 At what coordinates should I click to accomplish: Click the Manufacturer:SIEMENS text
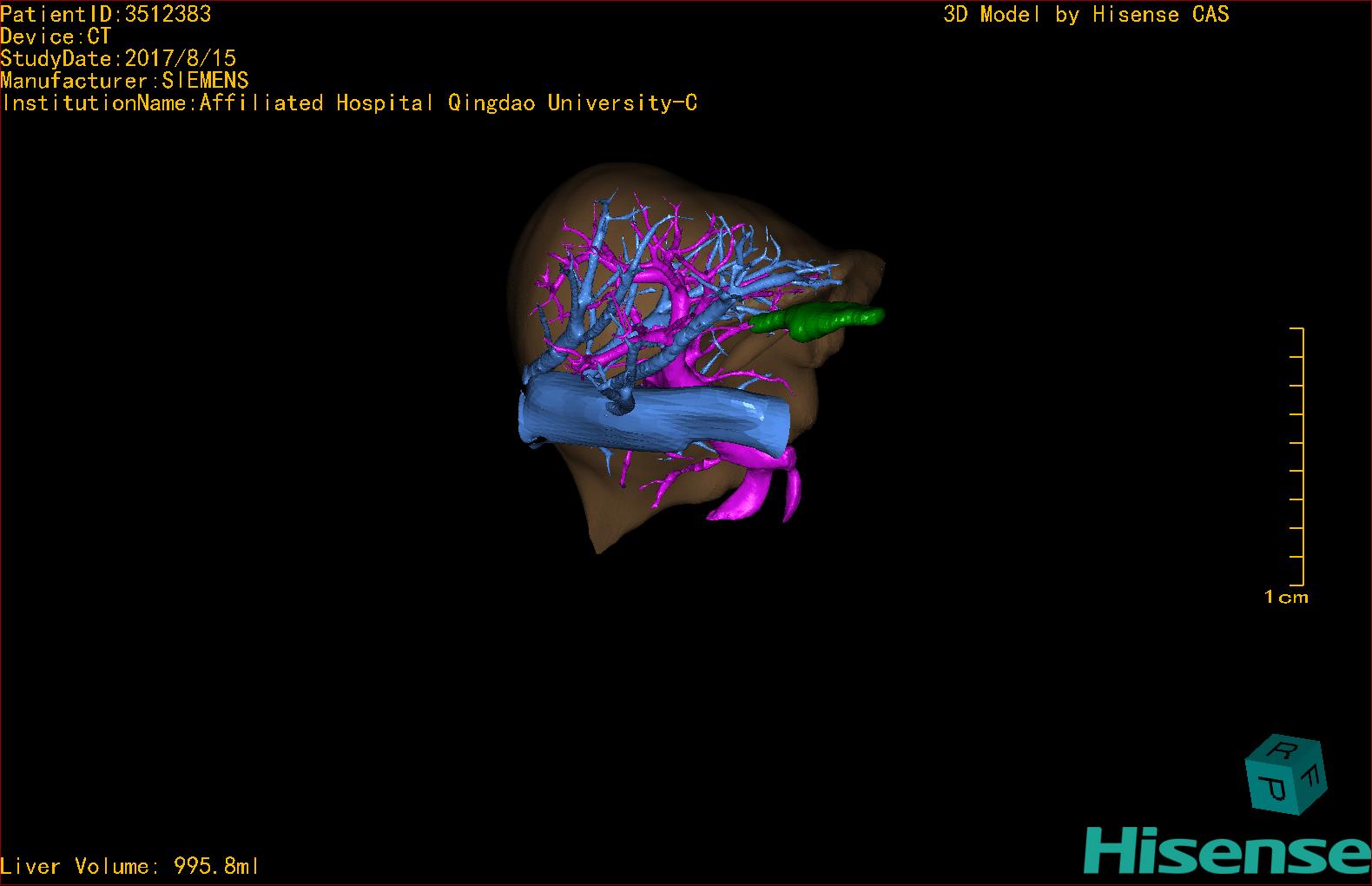coord(125,81)
